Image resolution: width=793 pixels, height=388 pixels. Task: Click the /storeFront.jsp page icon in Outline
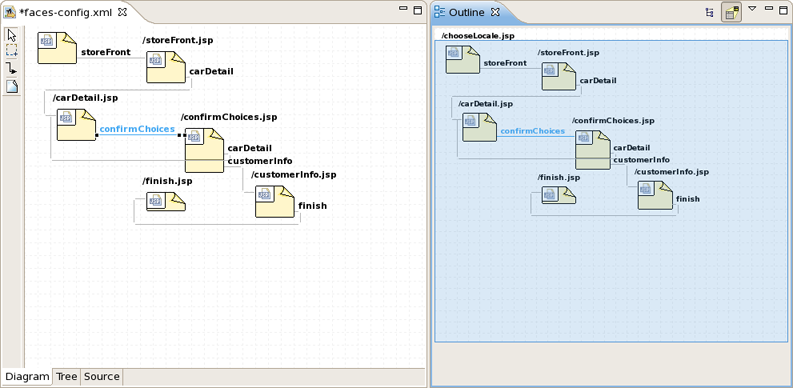coord(559,76)
